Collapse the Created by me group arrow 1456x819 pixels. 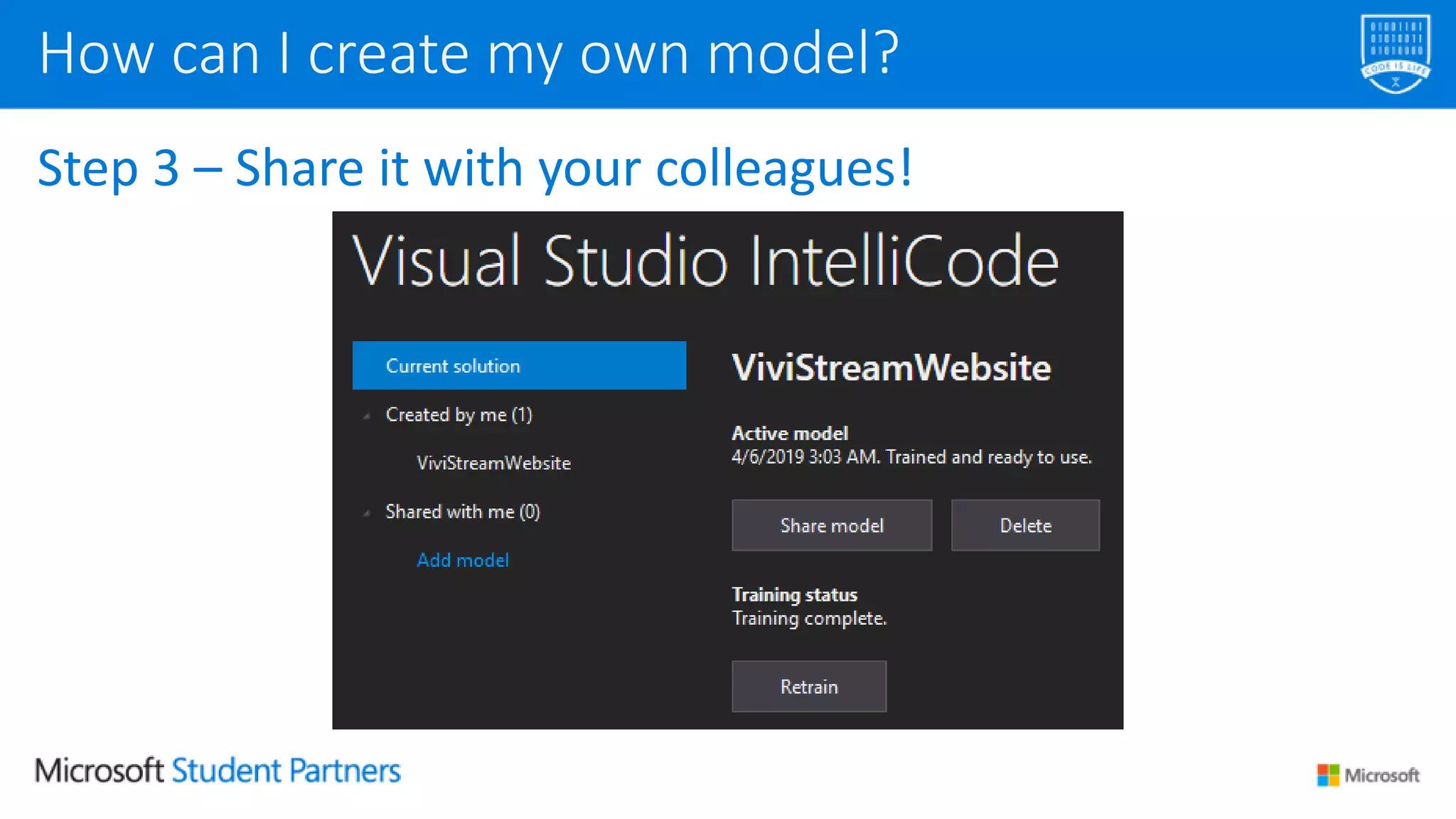367,416
